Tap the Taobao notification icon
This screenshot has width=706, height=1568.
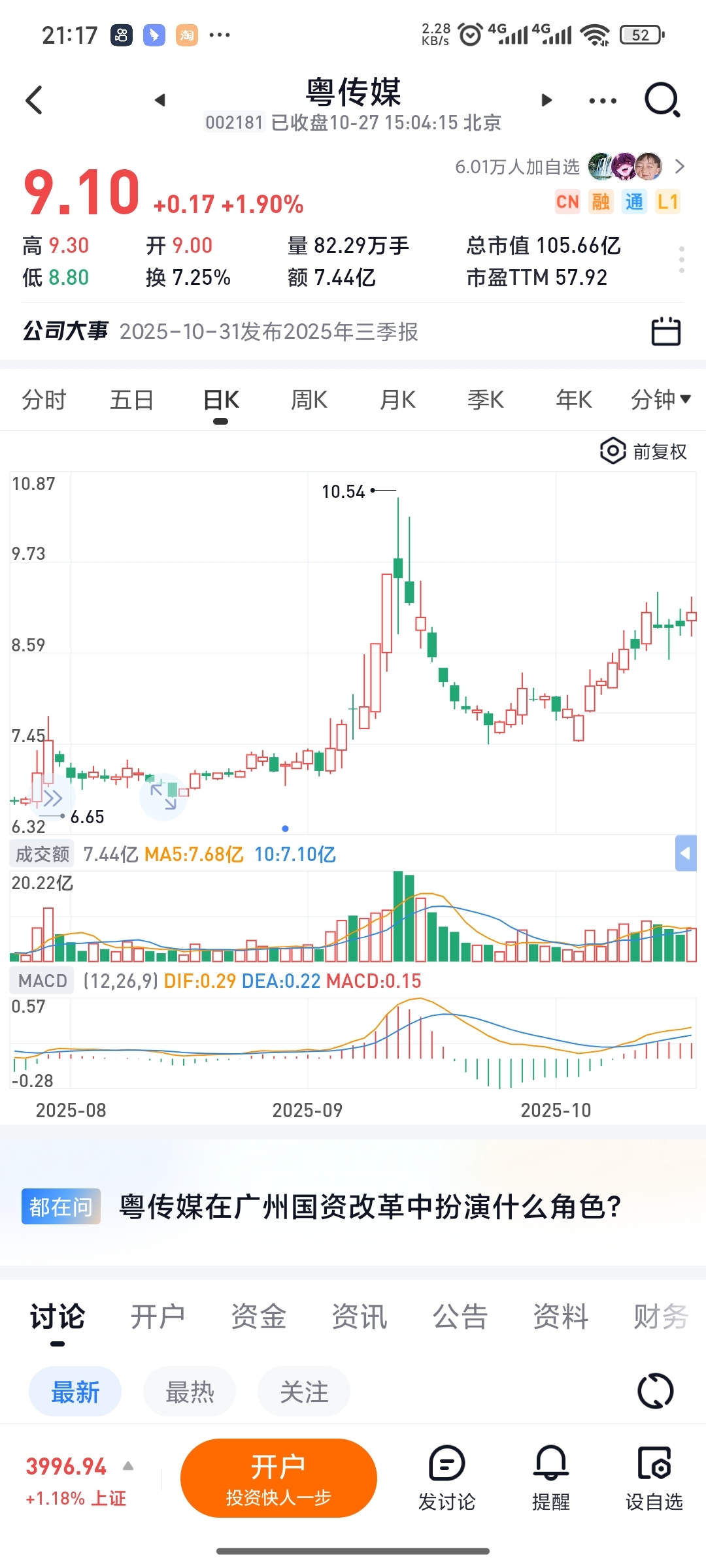(186, 35)
